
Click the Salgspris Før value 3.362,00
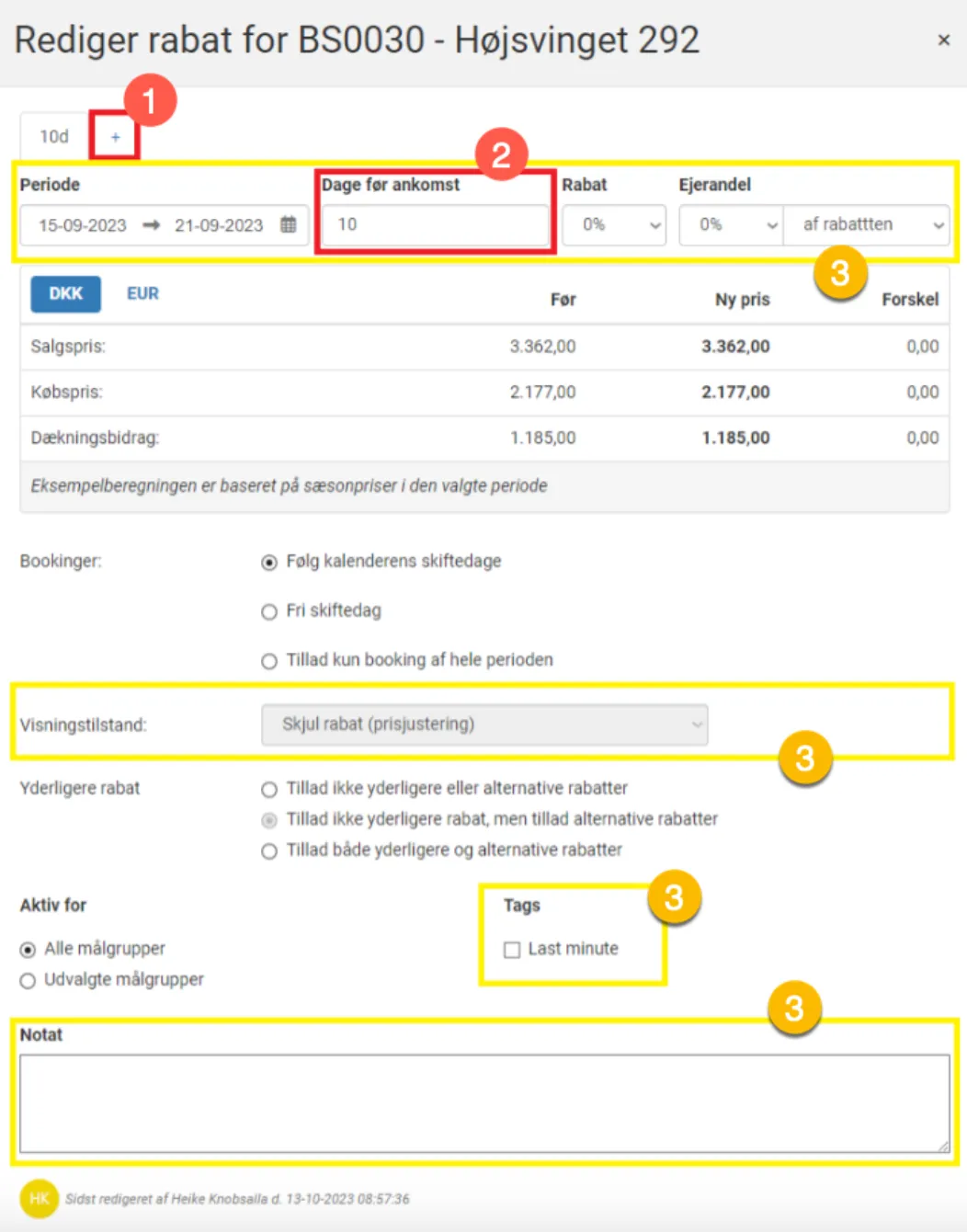tap(542, 347)
